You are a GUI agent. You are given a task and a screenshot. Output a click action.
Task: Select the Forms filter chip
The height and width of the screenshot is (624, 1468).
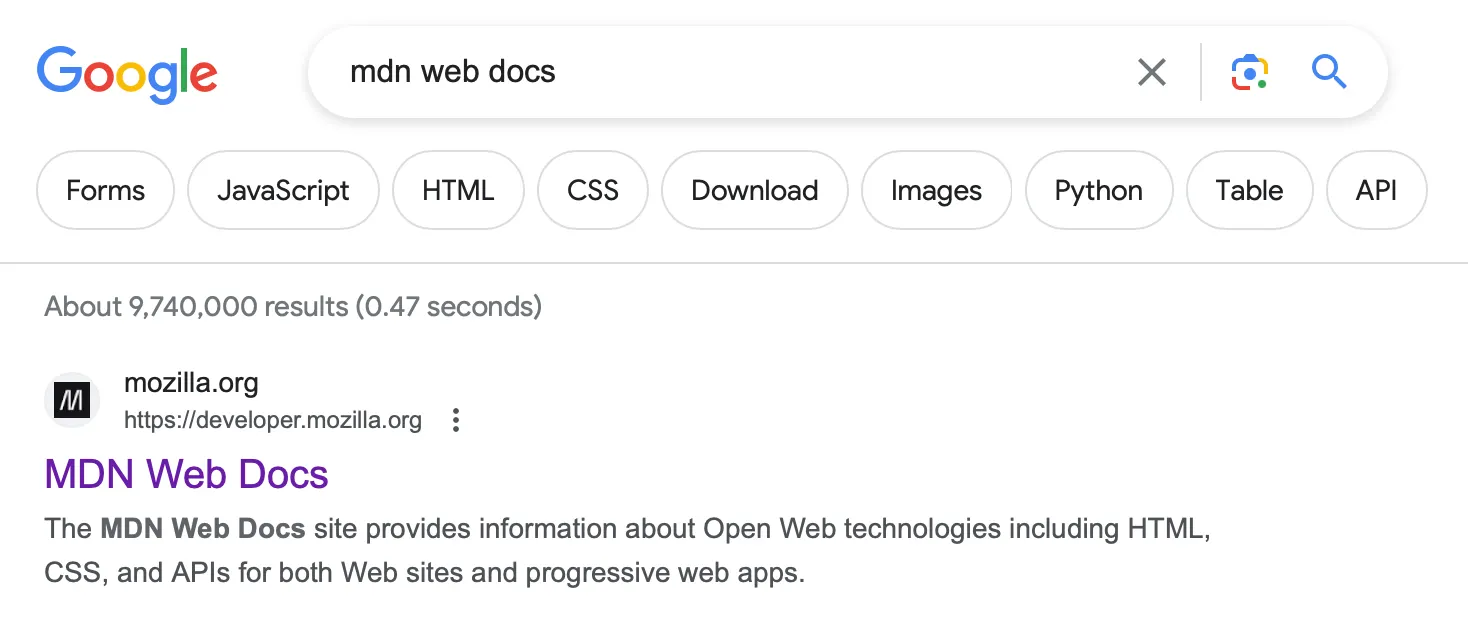tap(105, 190)
